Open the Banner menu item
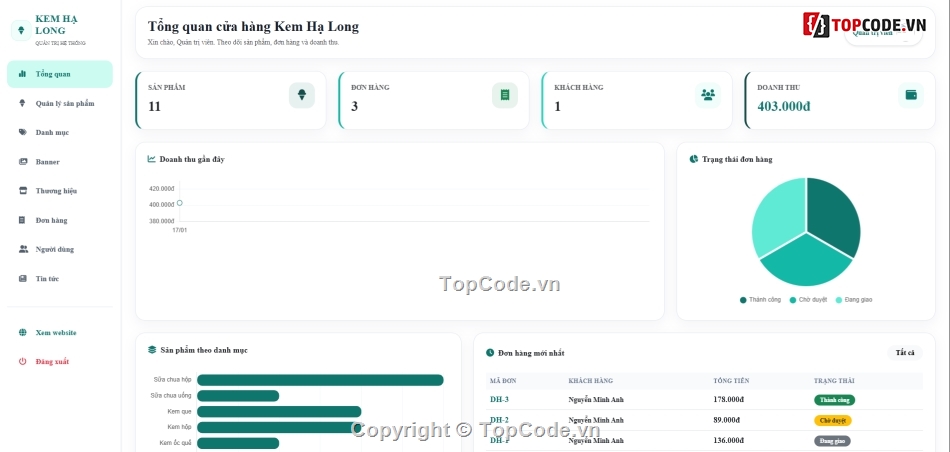Viewport: 950px width, 452px height. [59, 162]
